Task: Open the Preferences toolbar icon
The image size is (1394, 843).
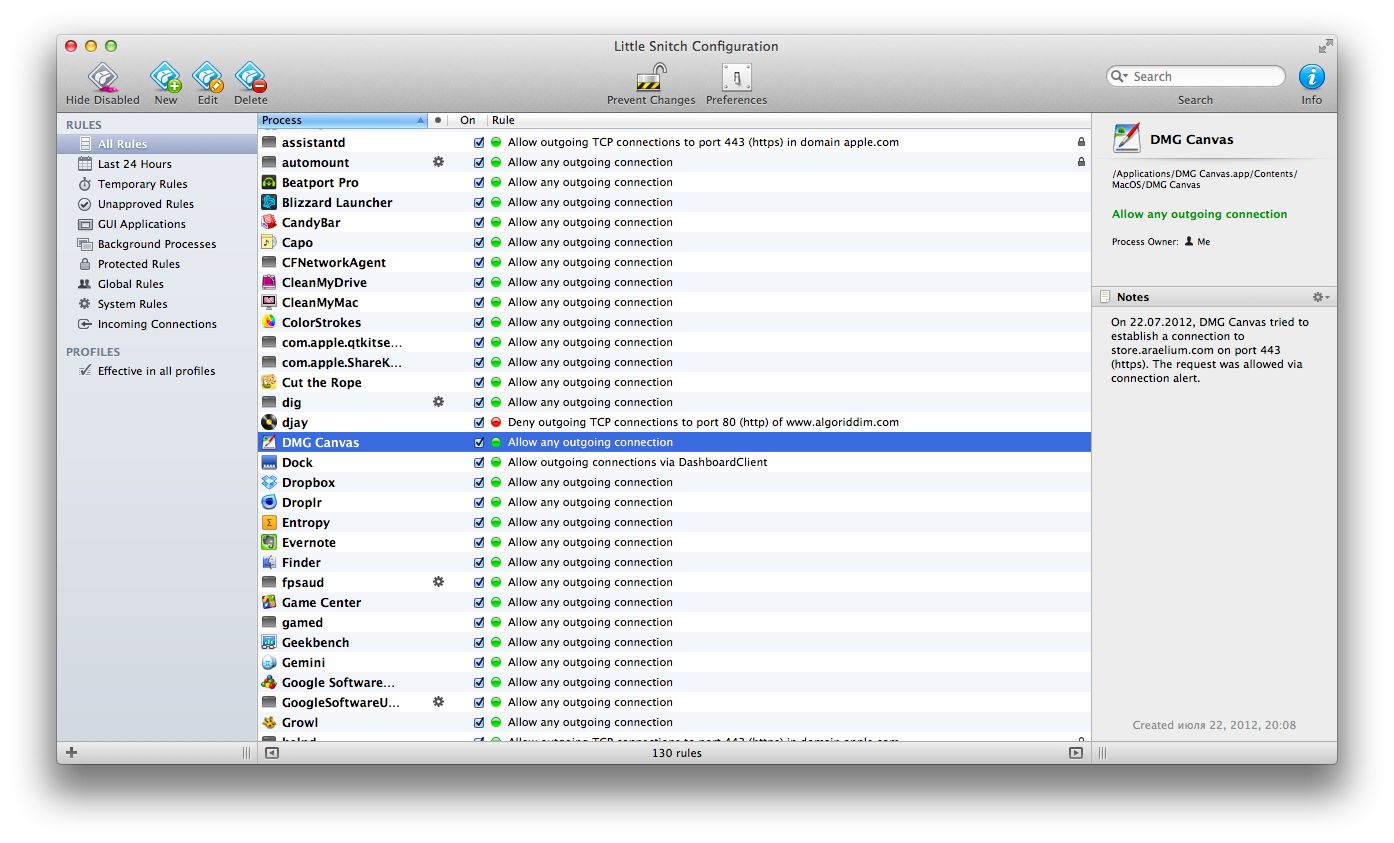Action: tap(736, 77)
